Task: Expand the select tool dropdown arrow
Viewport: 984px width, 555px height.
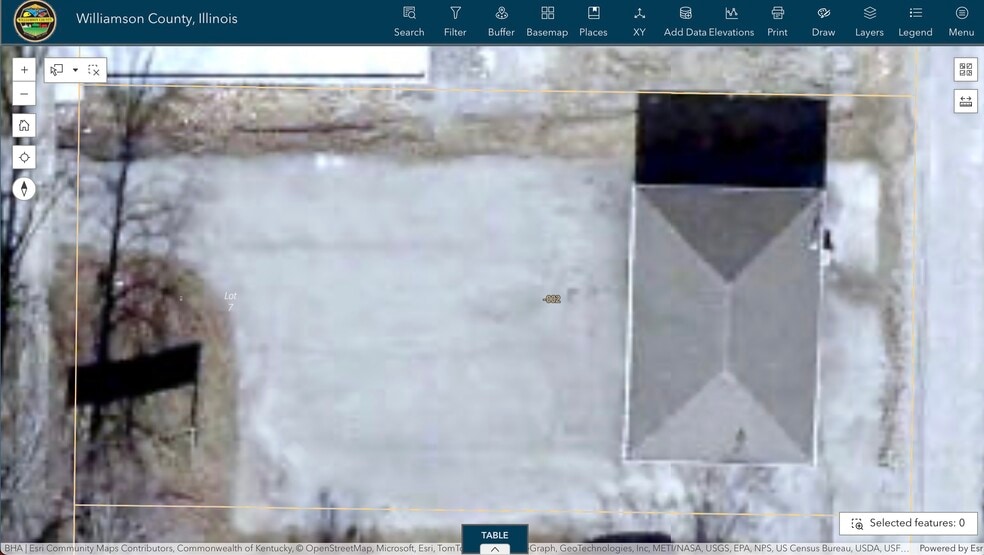Action: (75, 70)
